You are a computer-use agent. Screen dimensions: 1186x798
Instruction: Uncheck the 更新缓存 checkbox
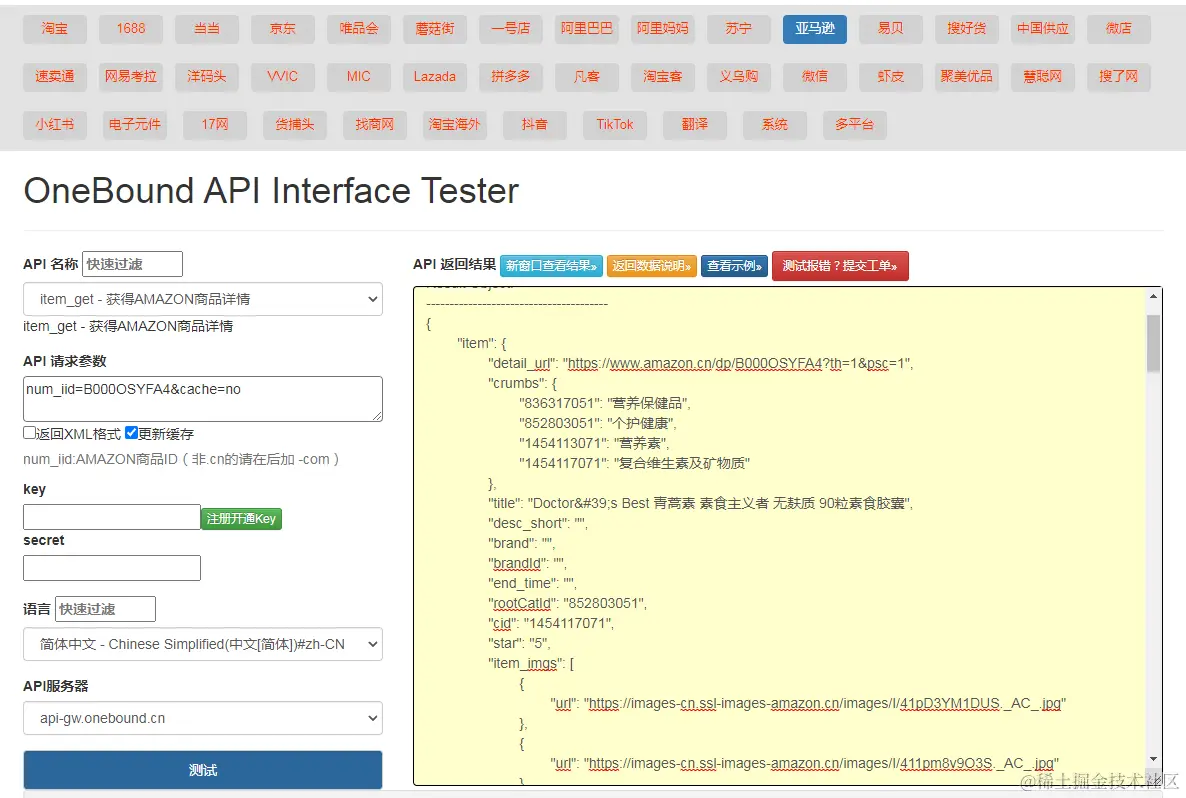coord(132,434)
